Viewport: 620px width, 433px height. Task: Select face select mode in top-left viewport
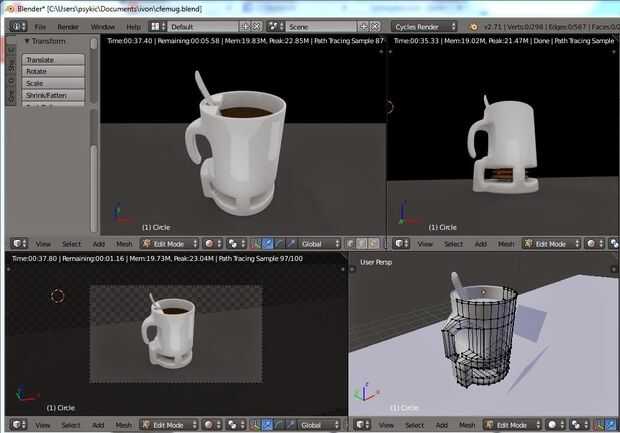[x=374, y=244]
